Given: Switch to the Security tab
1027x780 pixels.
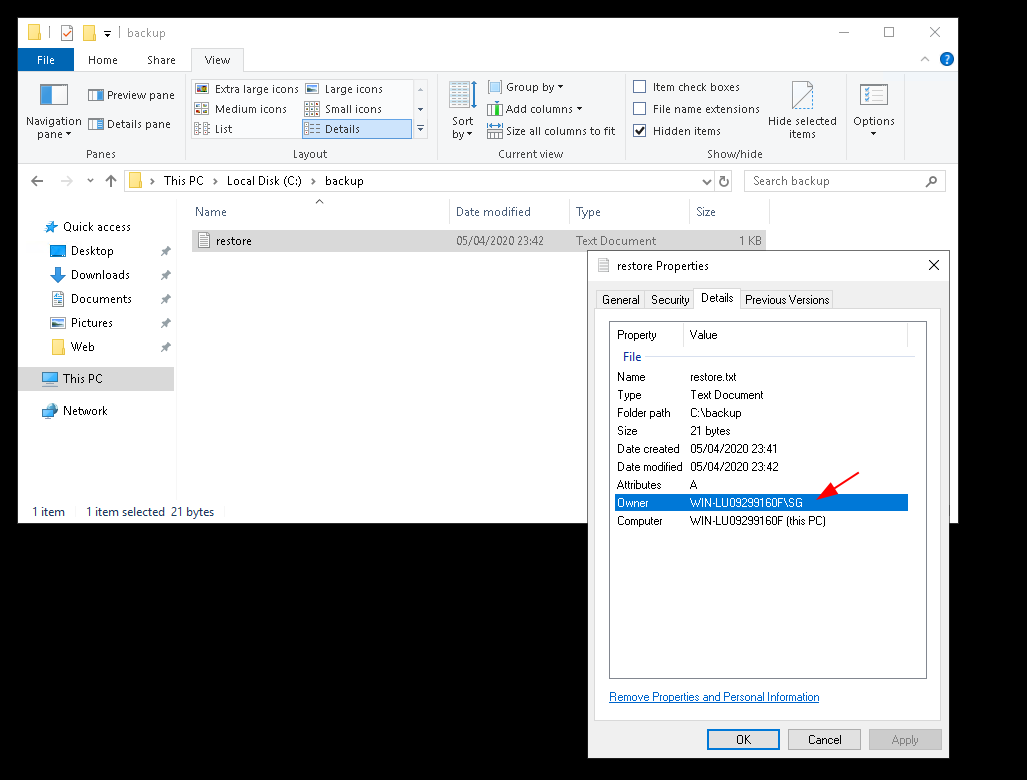Looking at the screenshot, I should click(x=670, y=299).
